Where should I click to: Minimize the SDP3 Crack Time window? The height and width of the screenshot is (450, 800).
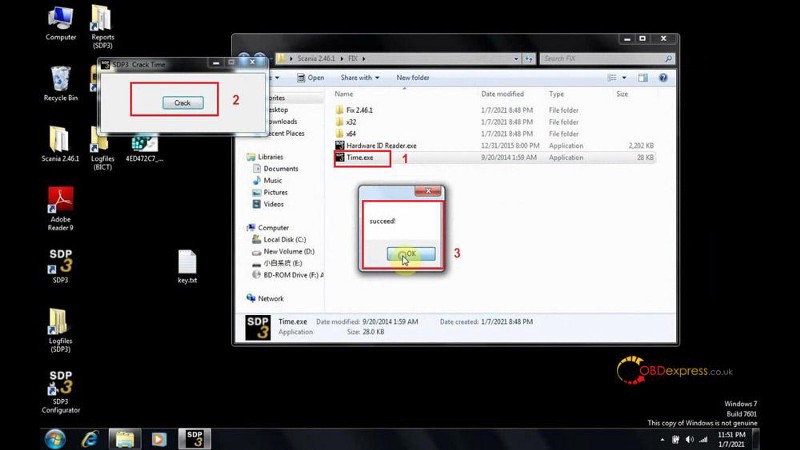point(216,63)
